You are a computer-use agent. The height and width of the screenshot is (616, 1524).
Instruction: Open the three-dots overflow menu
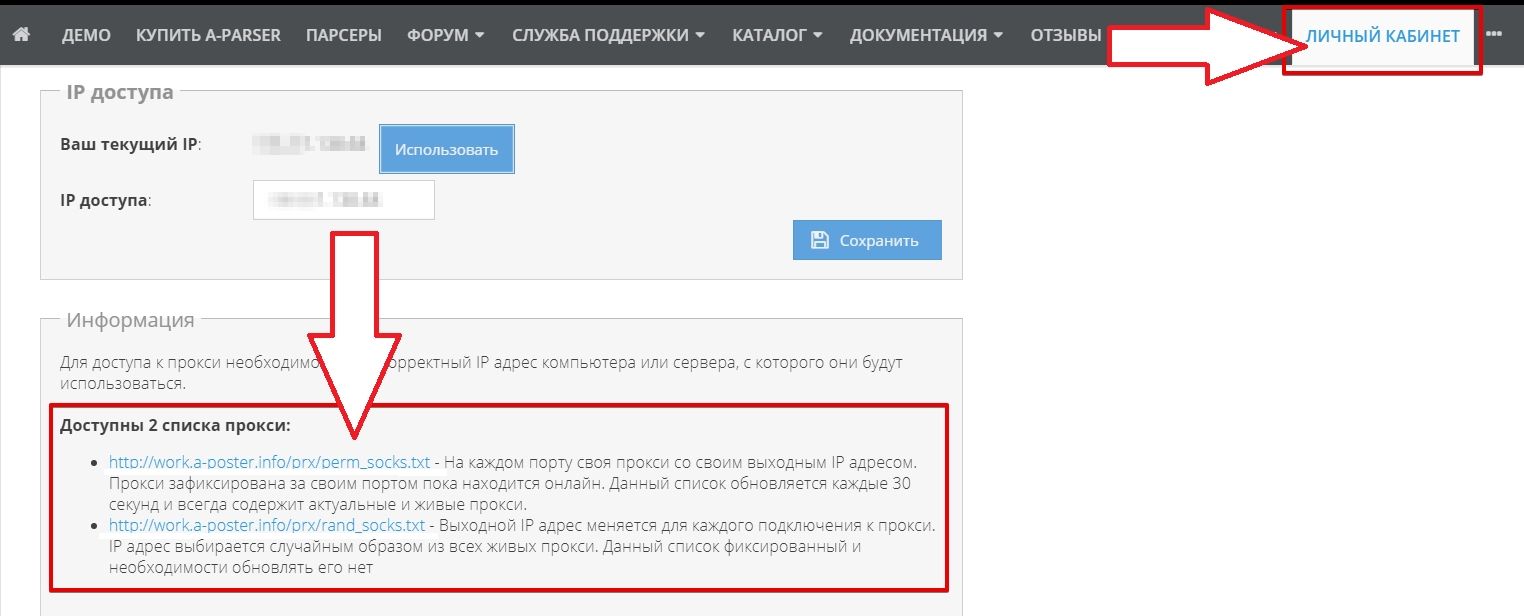tap(1494, 35)
